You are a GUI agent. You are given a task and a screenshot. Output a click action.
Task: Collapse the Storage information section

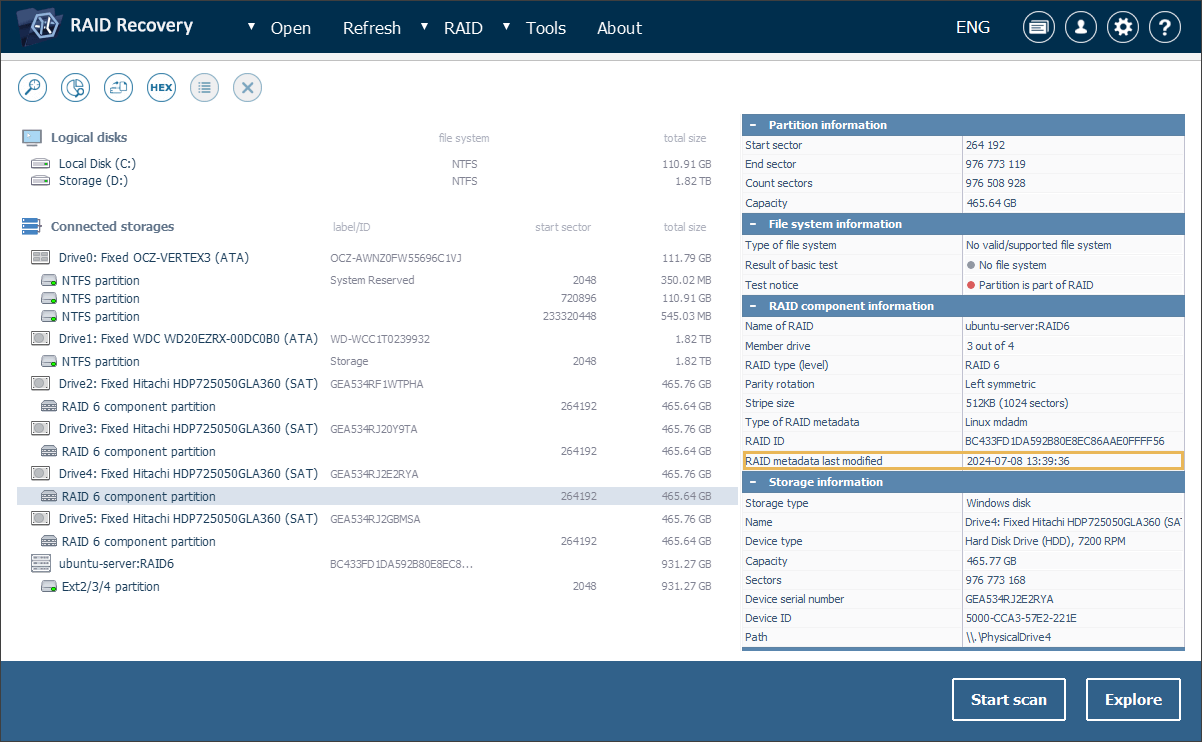753,482
